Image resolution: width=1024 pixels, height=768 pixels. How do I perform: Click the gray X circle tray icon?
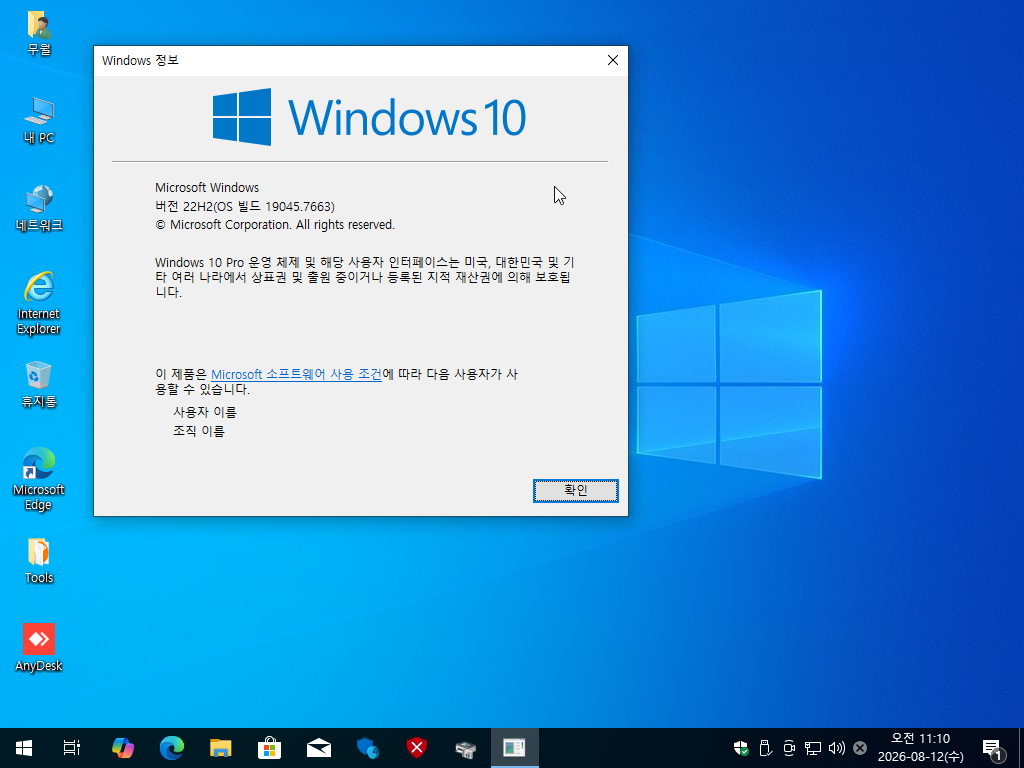click(x=860, y=748)
